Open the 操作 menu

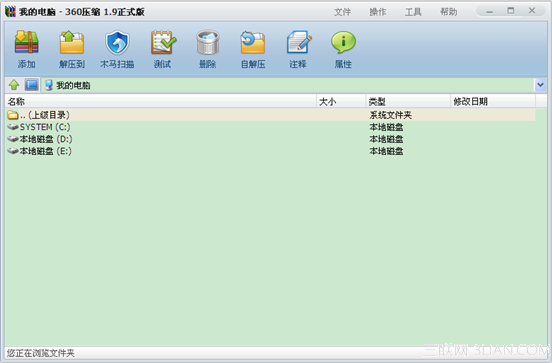(378, 12)
